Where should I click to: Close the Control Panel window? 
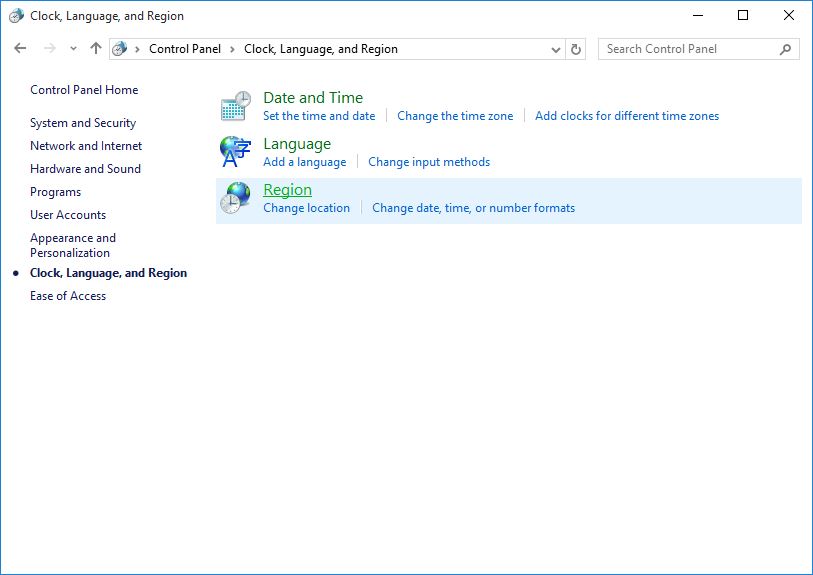789,16
